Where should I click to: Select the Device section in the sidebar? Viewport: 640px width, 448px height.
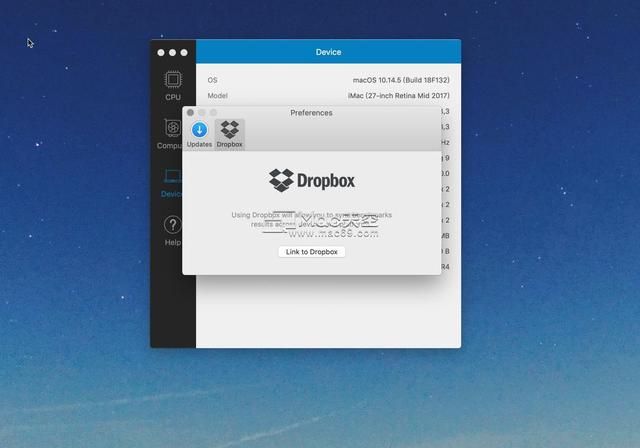(171, 183)
